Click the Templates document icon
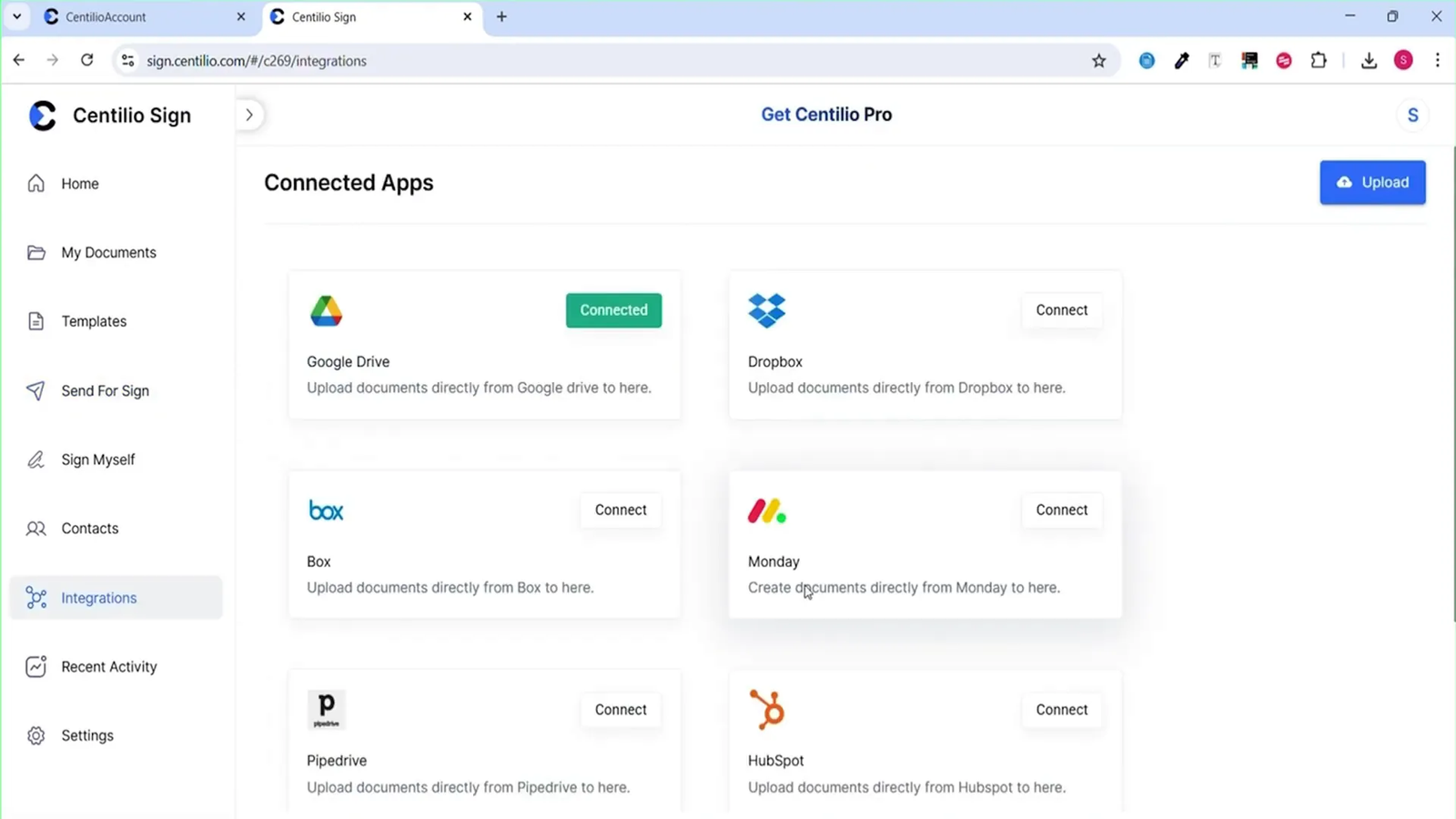Screen dimensions: 1456x819 pyautogui.click(x=35, y=321)
